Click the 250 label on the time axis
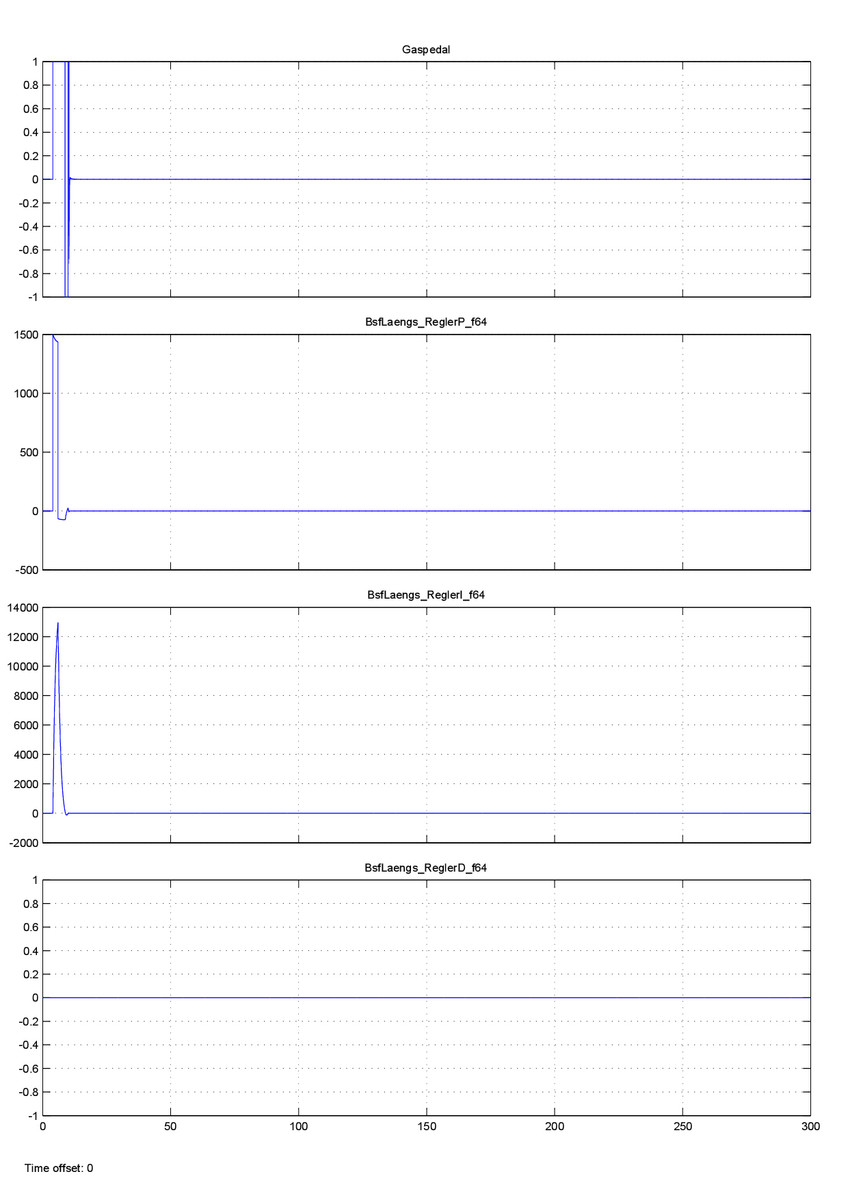Image resolution: width=848 pixels, height=1200 pixels. pos(682,1127)
